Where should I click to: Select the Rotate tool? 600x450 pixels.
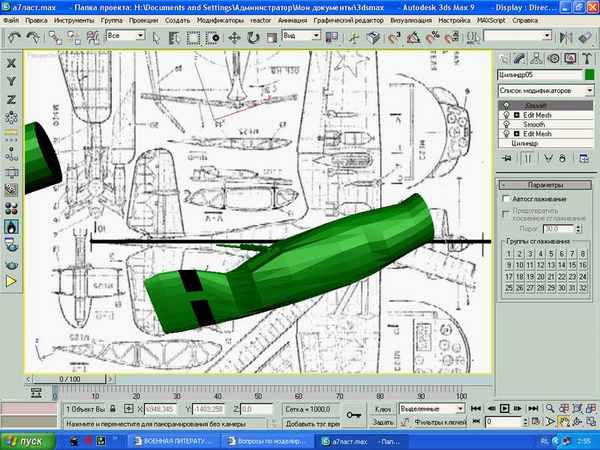[x=253, y=38]
